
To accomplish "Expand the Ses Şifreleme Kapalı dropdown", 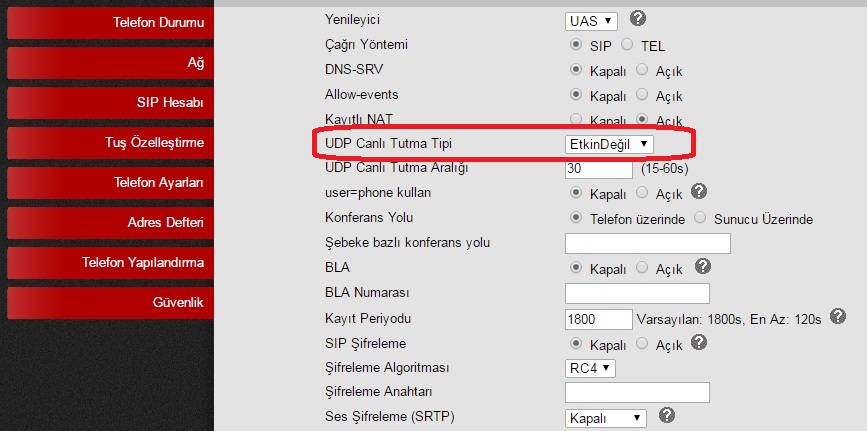I will point(606,417).
